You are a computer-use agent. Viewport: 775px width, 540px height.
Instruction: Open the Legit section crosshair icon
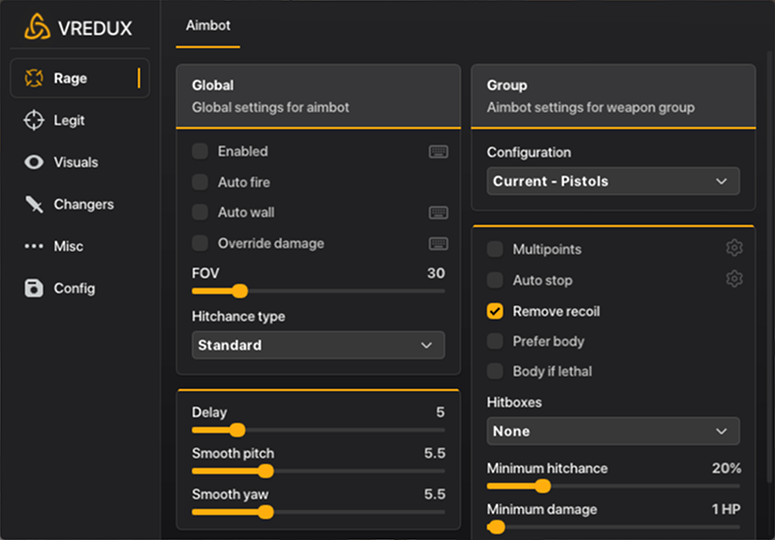34,120
